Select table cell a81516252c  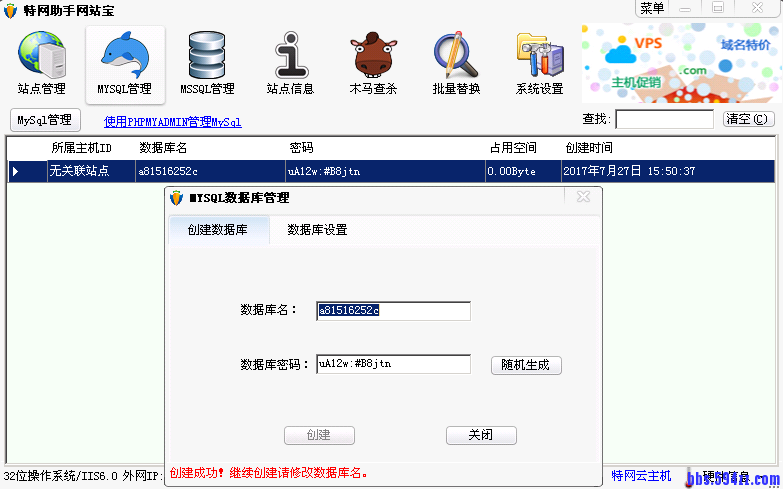coord(210,171)
